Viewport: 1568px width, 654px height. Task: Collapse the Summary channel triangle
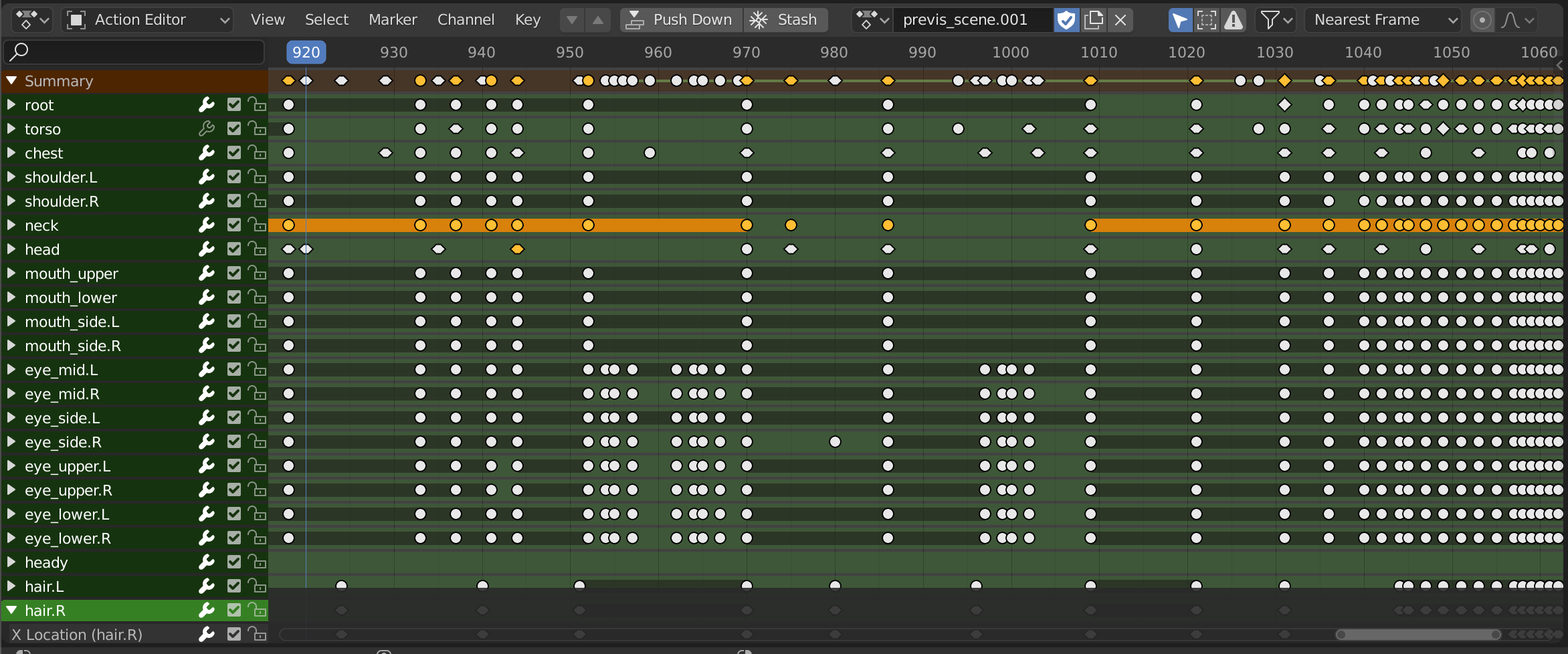(x=11, y=80)
